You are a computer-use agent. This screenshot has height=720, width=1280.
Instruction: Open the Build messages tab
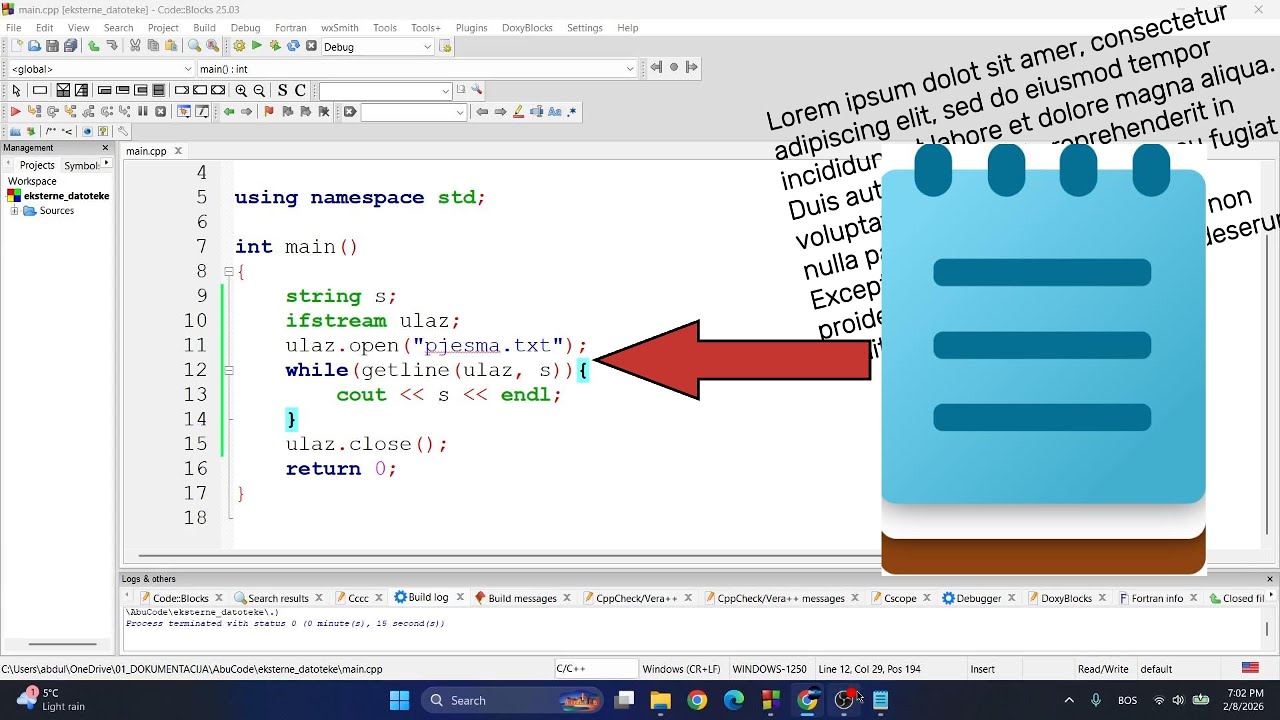click(522, 598)
